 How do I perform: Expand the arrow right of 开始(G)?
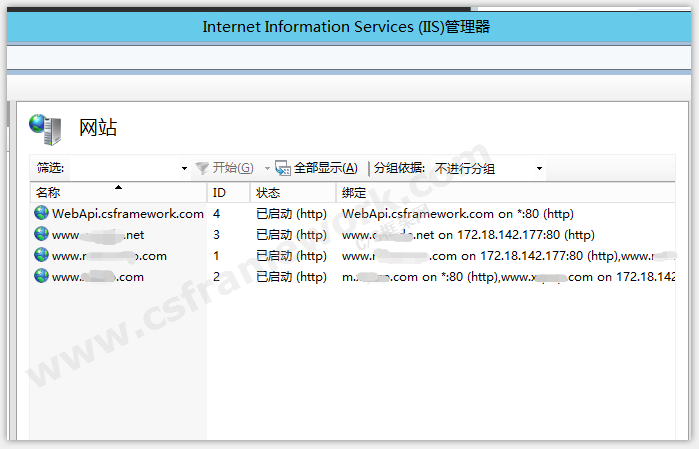[267, 169]
